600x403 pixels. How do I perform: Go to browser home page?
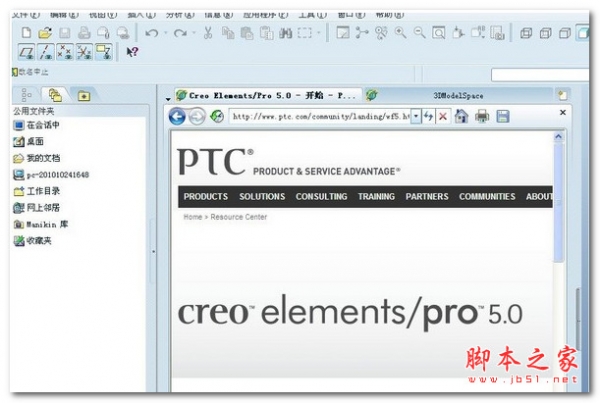coord(461,116)
